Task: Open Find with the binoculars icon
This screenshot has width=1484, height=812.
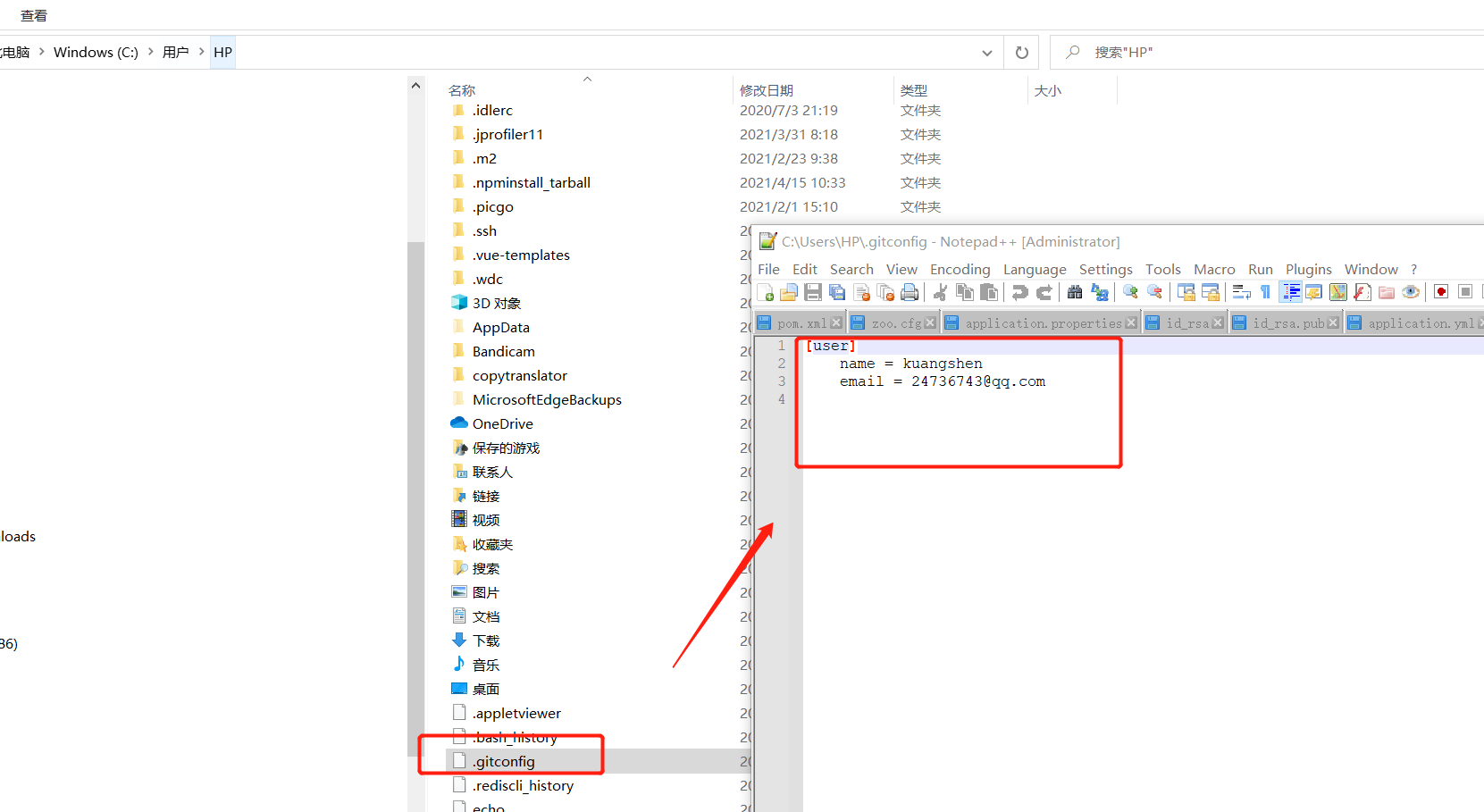Action: [1075, 292]
